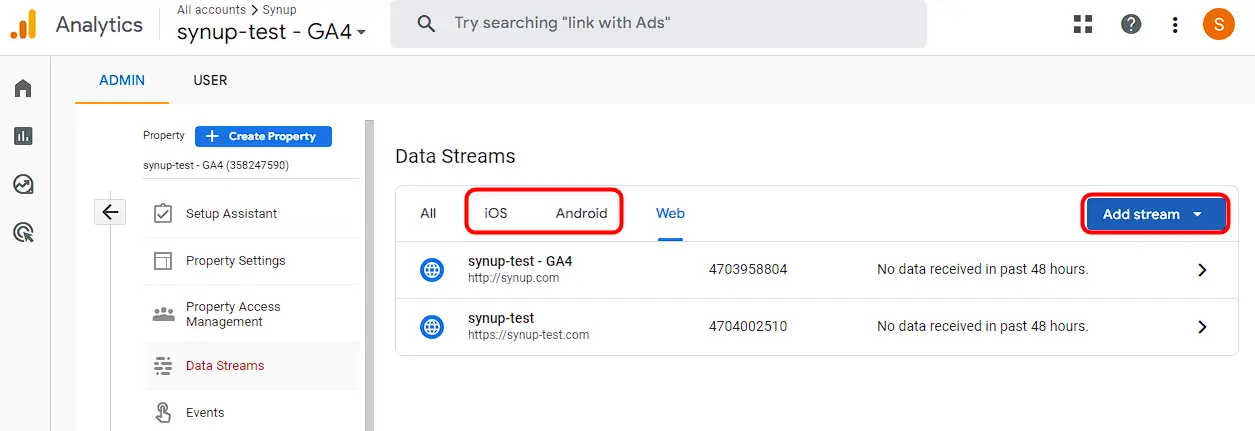1255x431 pixels.
Task: Click the https://synup-test.com URL text
Action: (x=528, y=336)
